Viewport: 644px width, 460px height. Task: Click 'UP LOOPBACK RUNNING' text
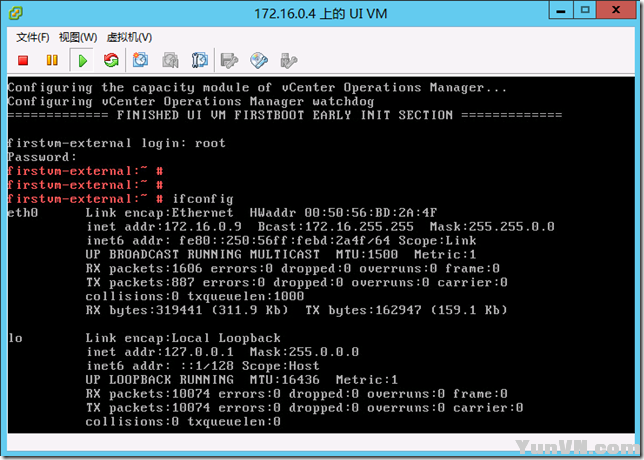(x=159, y=380)
